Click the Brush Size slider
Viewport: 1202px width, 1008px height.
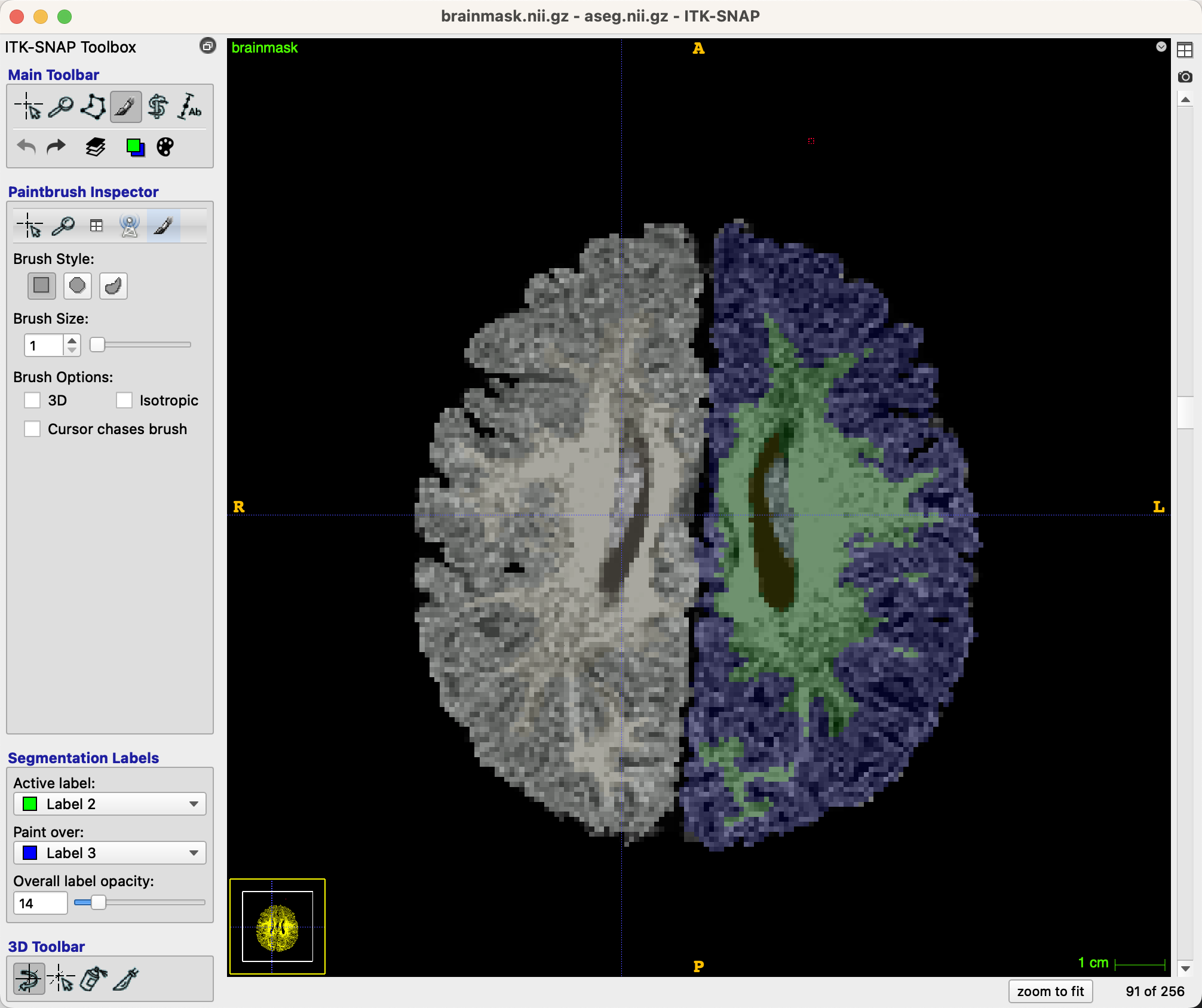click(x=140, y=345)
